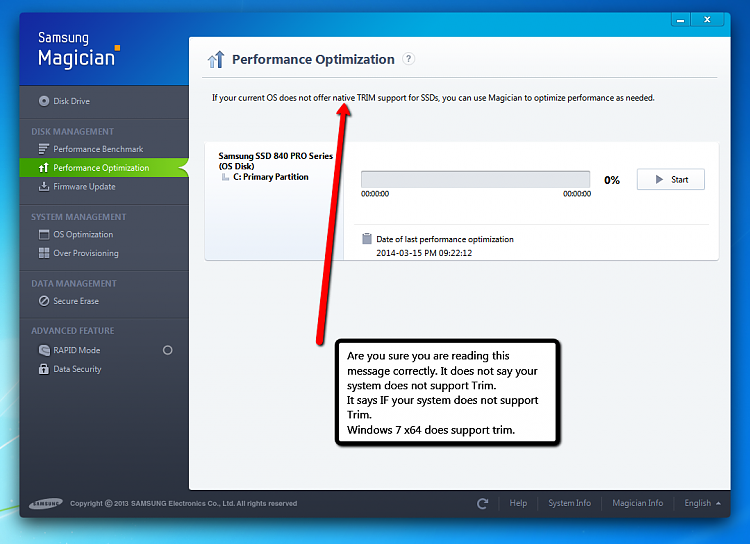Screen dimensions: 750x544
Task: Toggle the RAPID Mode status circle
Action: [x=167, y=350]
